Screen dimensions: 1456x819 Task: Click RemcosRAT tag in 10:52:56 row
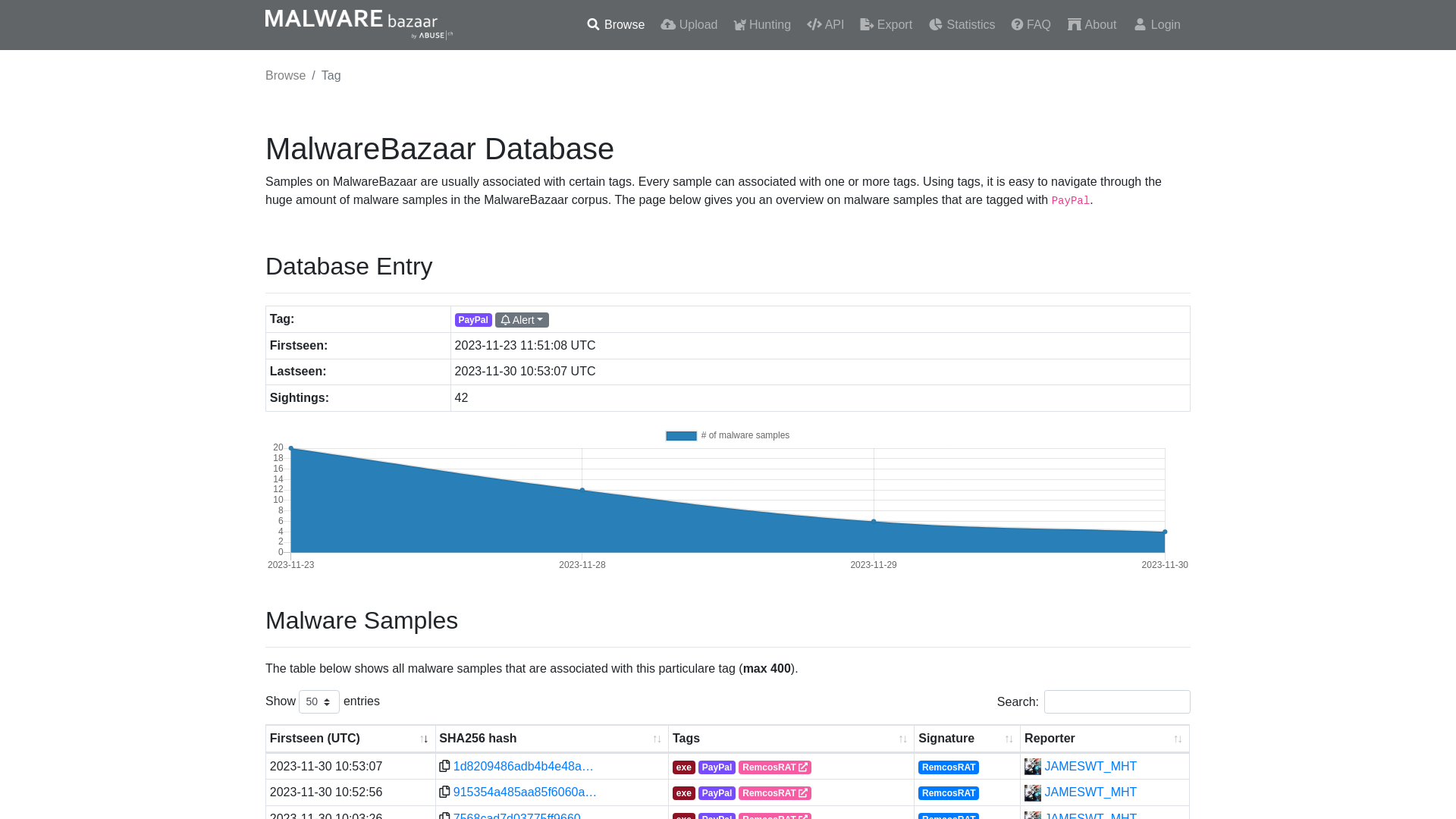pos(775,793)
